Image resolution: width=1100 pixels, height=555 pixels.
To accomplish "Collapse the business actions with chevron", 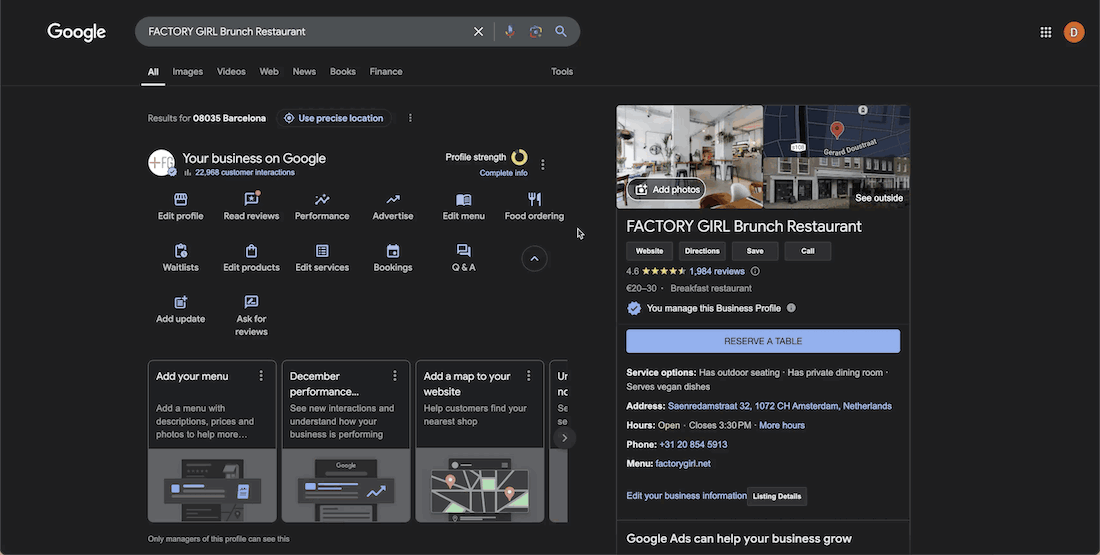I will (x=534, y=259).
